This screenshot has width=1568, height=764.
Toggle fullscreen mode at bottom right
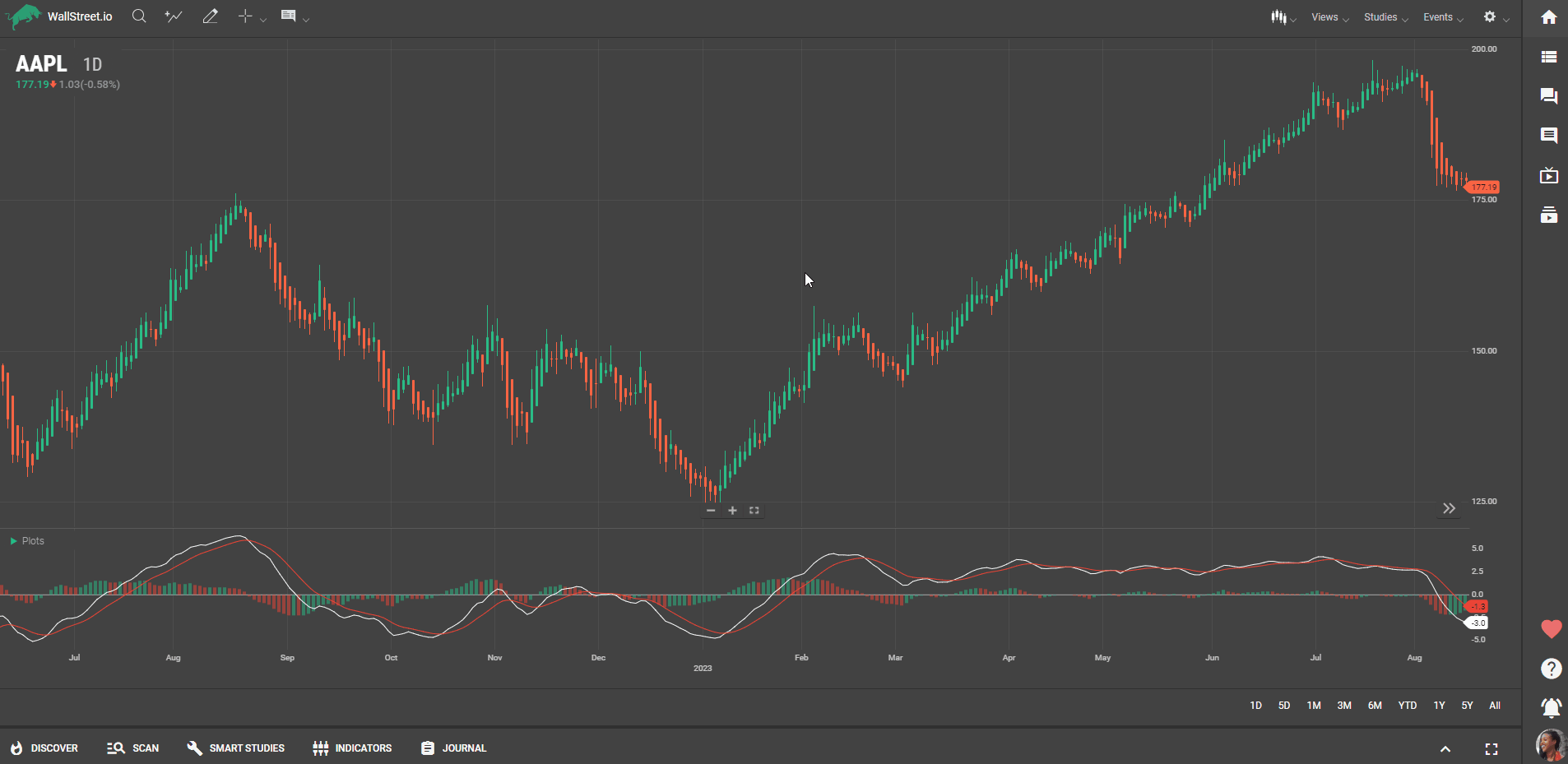(1491, 748)
